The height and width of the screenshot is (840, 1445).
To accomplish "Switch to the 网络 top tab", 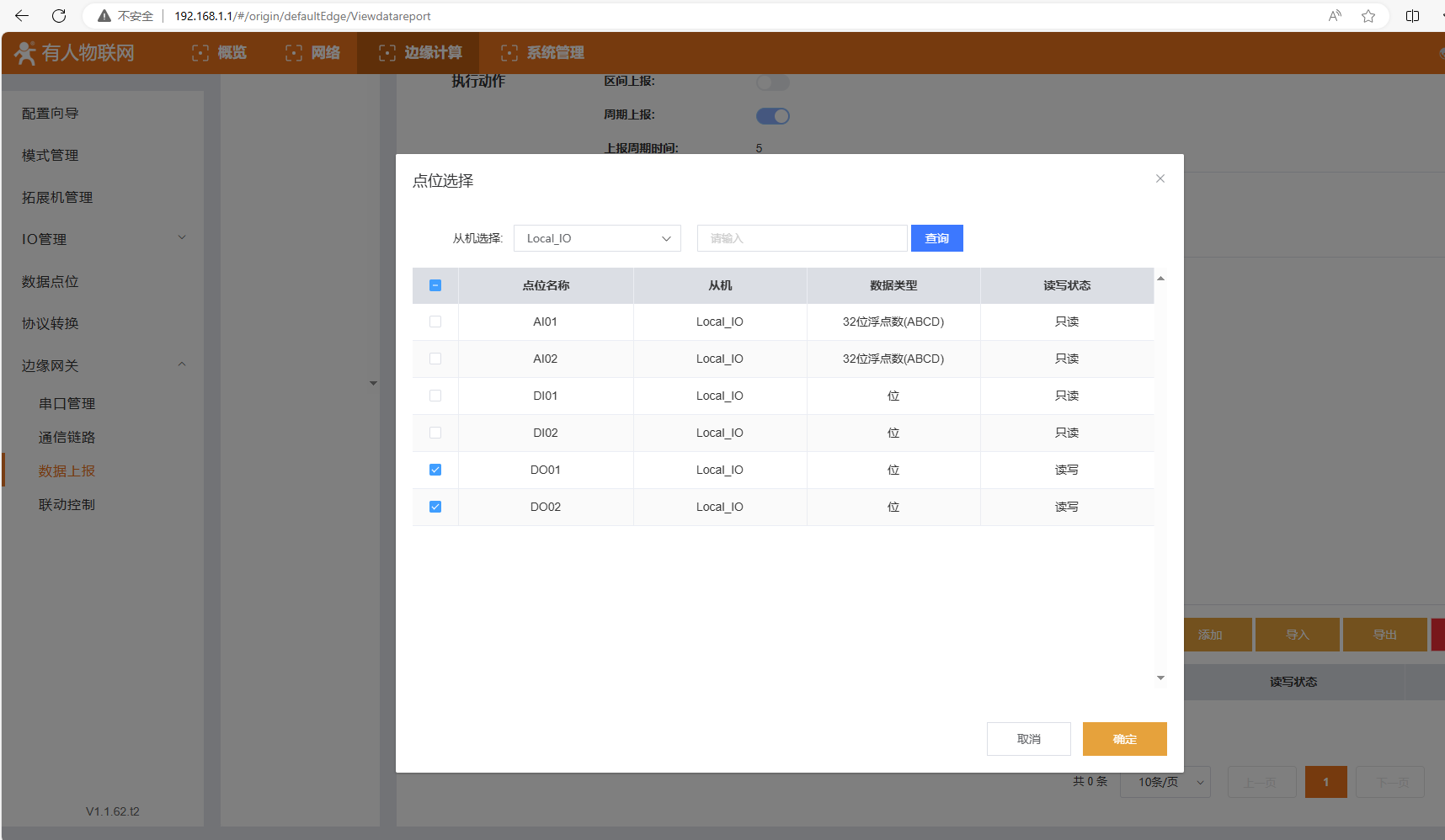I will (312, 53).
